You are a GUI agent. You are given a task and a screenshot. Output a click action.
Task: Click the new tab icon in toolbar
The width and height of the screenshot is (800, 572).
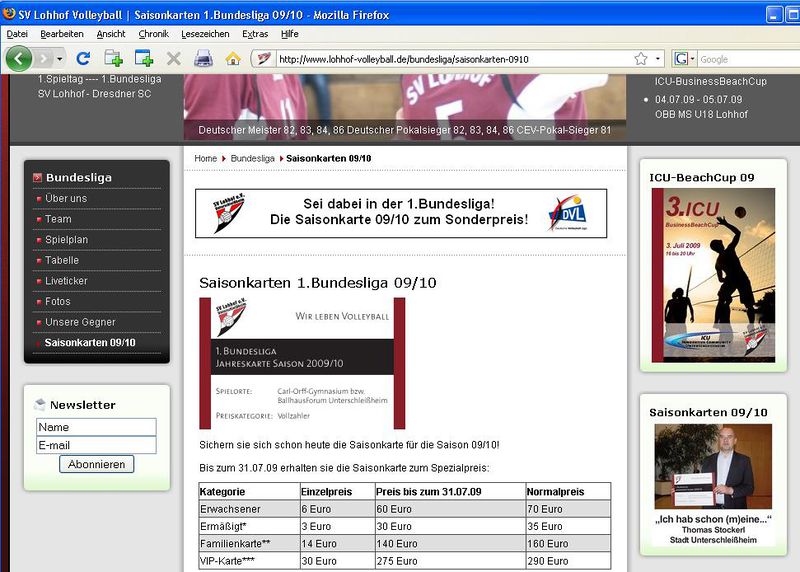(143, 59)
